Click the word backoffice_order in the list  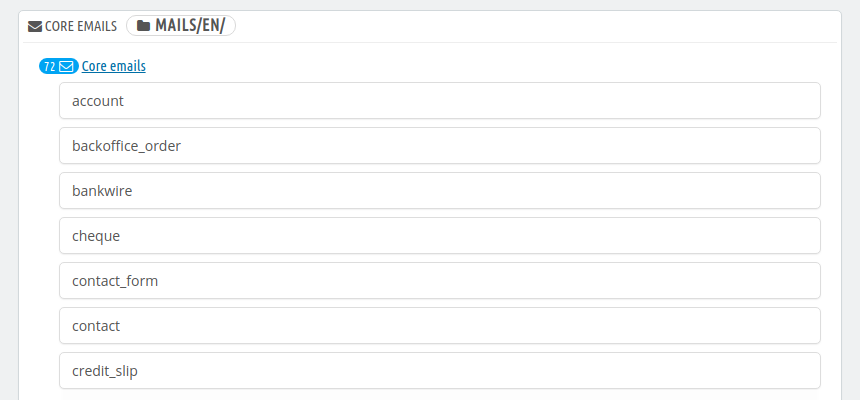pyautogui.click(x=126, y=146)
